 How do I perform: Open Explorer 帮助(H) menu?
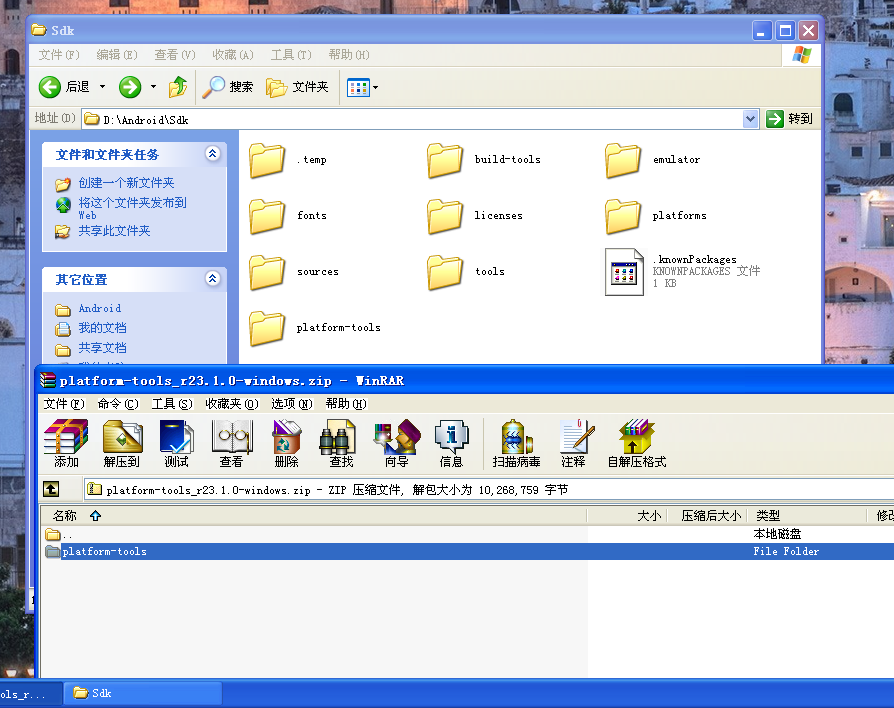coord(349,55)
